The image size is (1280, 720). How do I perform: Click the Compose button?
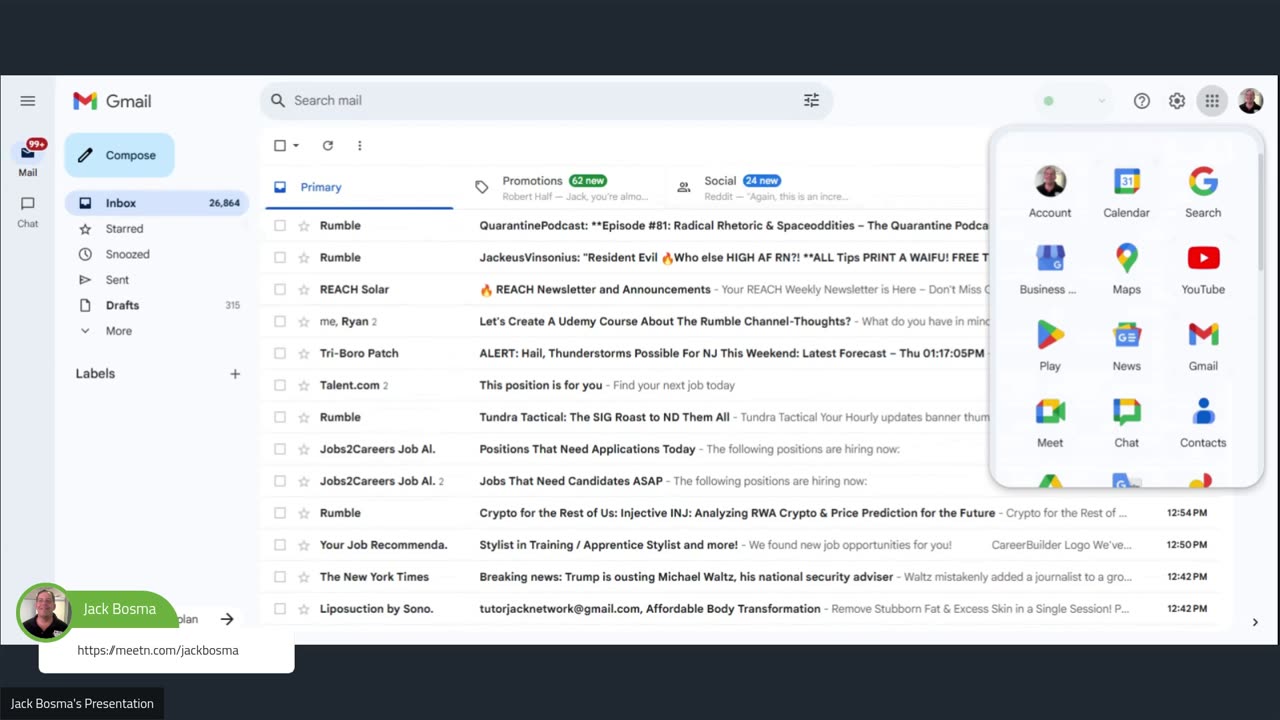[x=119, y=155]
